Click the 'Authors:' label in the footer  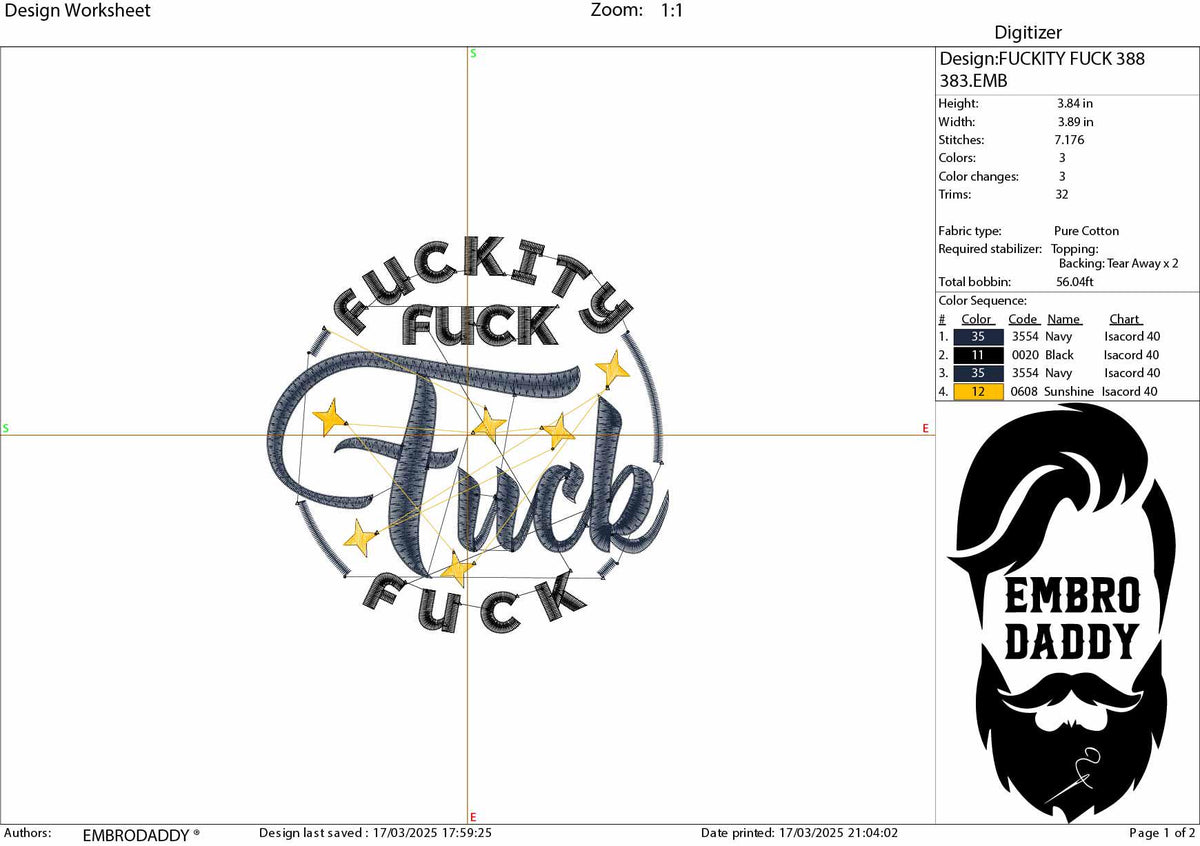pyautogui.click(x=28, y=833)
